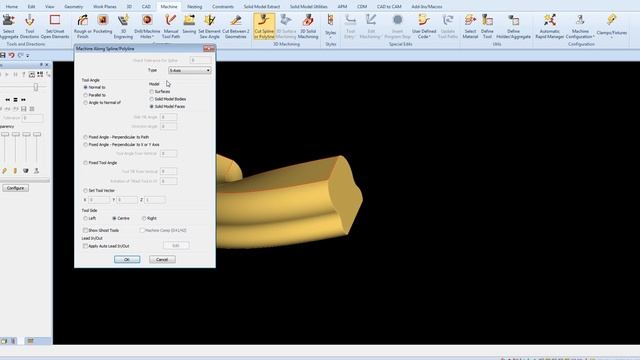Screen dimensions: 640x360
Task: Open Machine Configuration dropdown
Action: [x=580, y=34]
